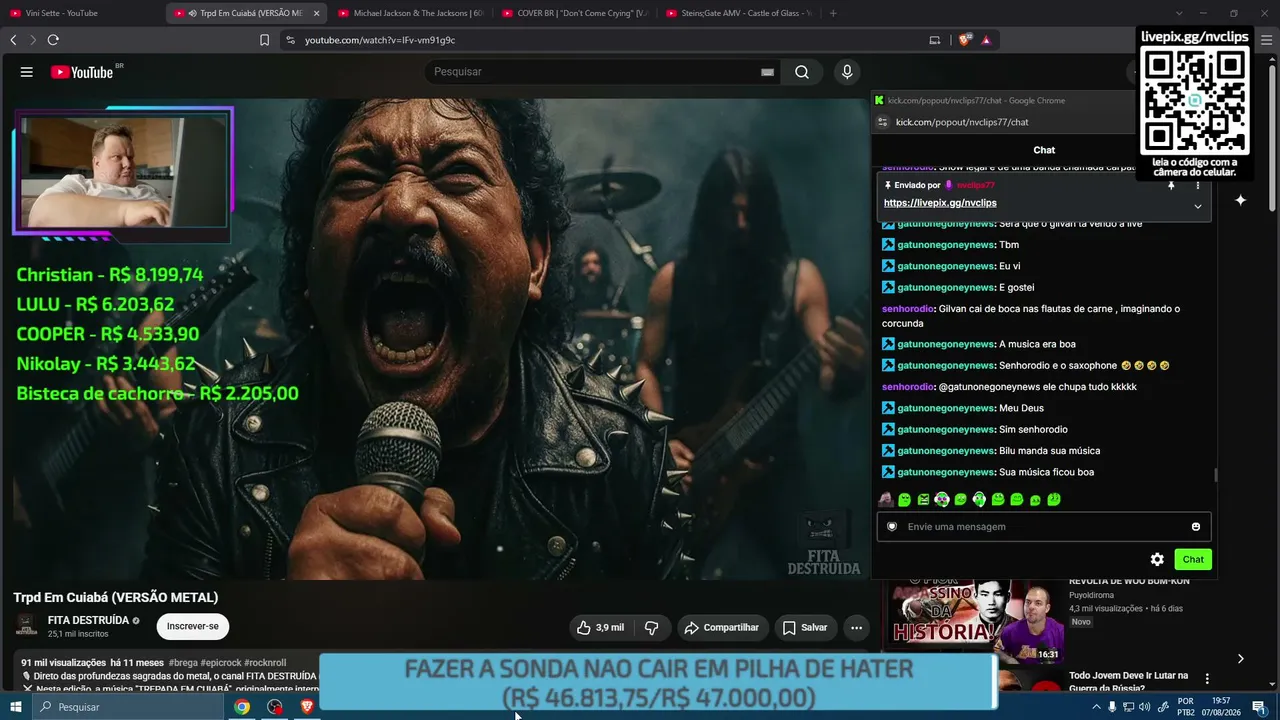Open OBS Studio icon on the taskbar
1280x720 pixels.
tap(275, 707)
